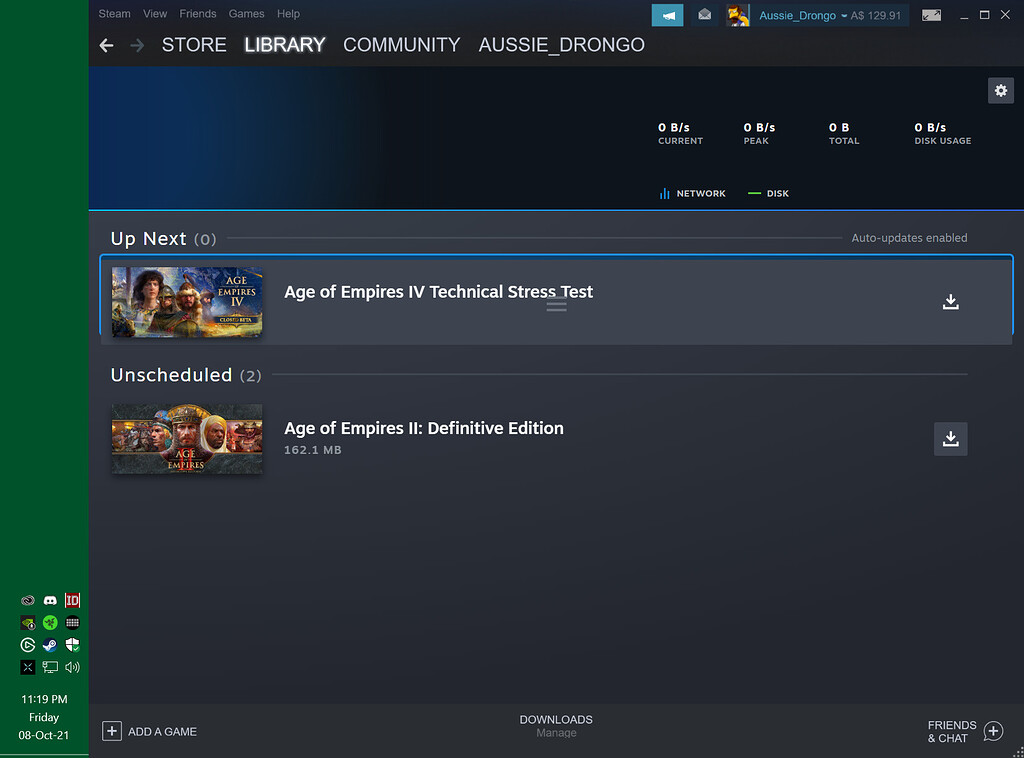Screen dimensions: 1024x758
Task: Add a friend using the Friends & Chat plus icon
Action: [x=994, y=731]
